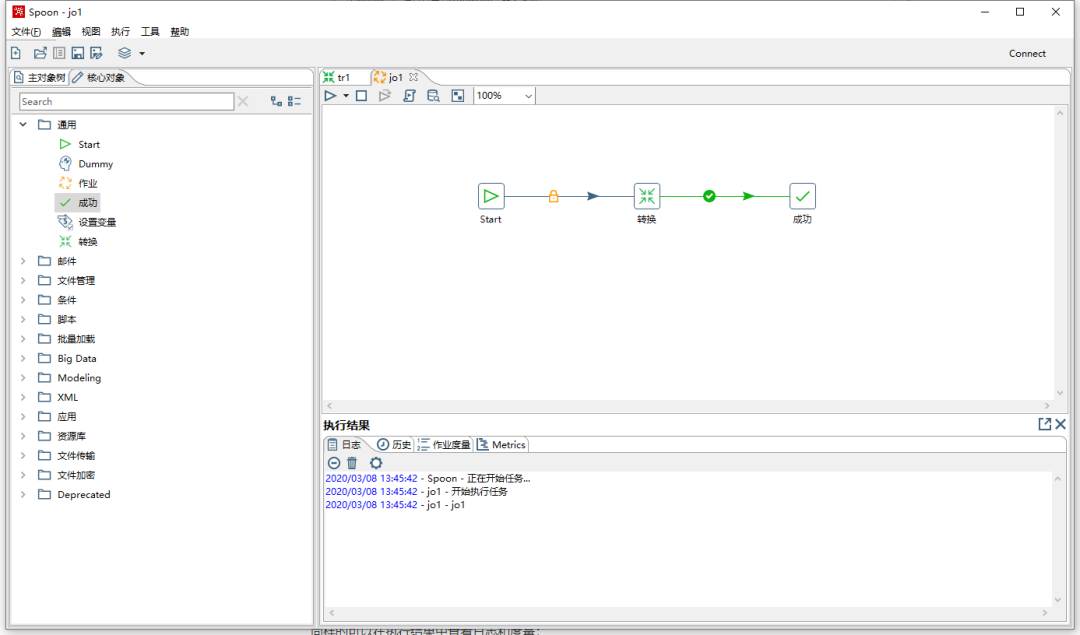This screenshot has height=635, width=1080.
Task: Focus the Search input field
Action: click(x=127, y=101)
